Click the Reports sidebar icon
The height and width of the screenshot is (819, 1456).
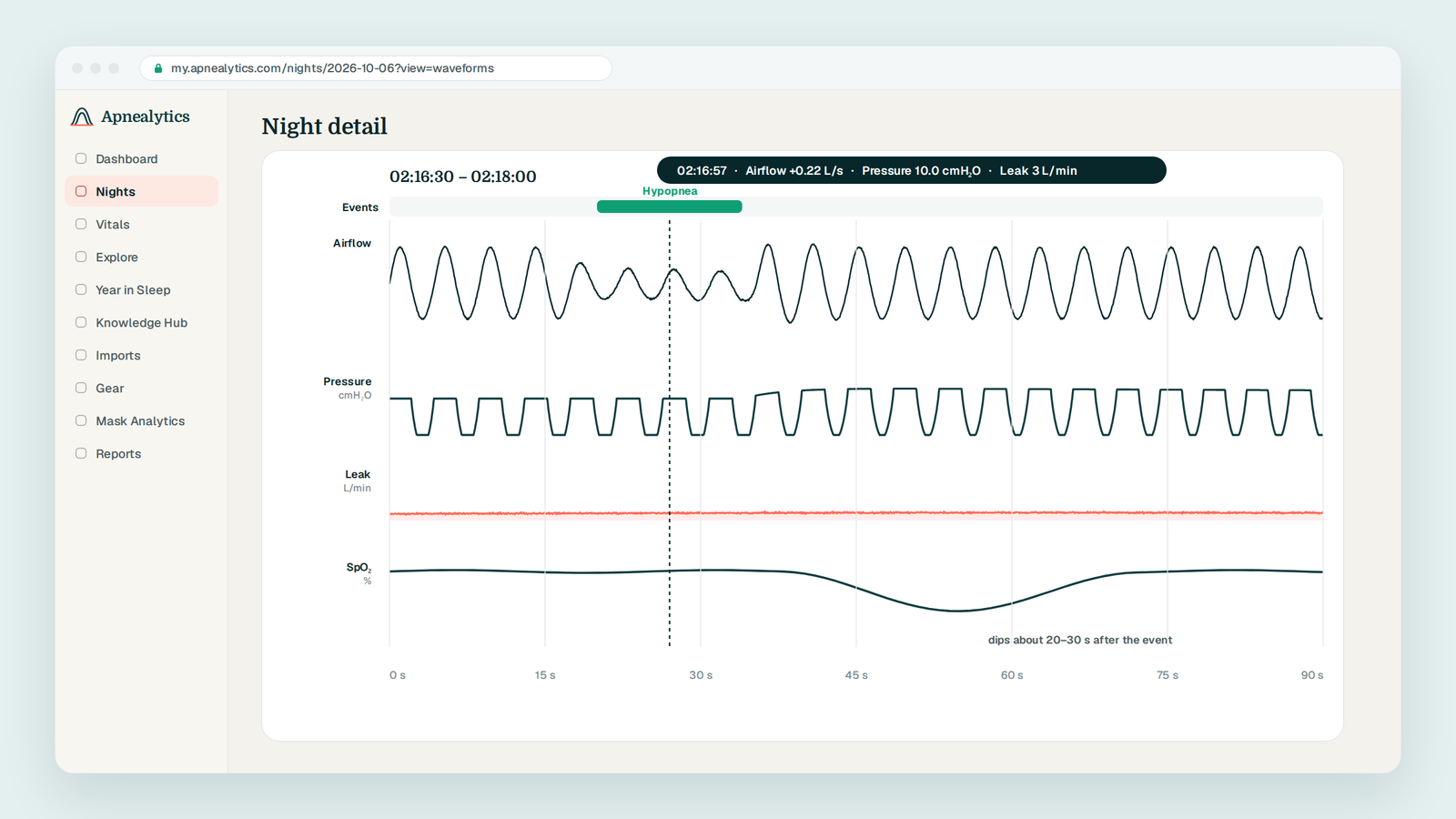pos(81,453)
